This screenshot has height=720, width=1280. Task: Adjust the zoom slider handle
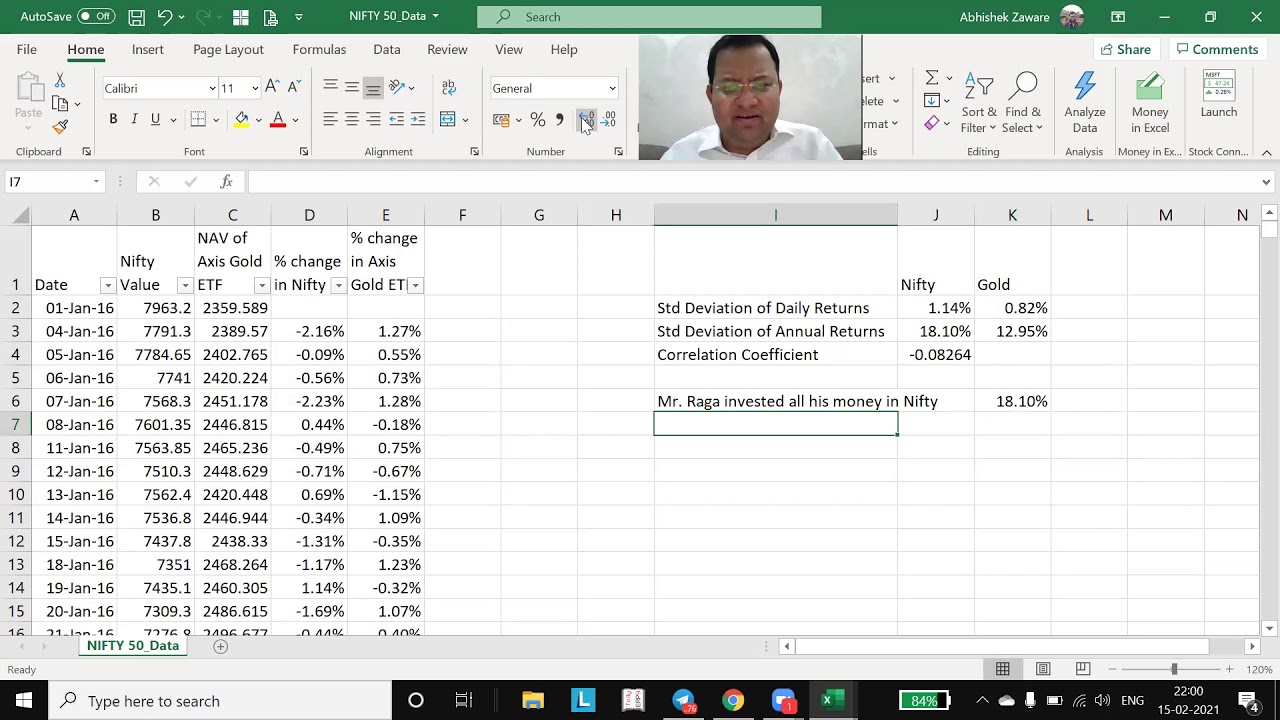pos(1174,669)
